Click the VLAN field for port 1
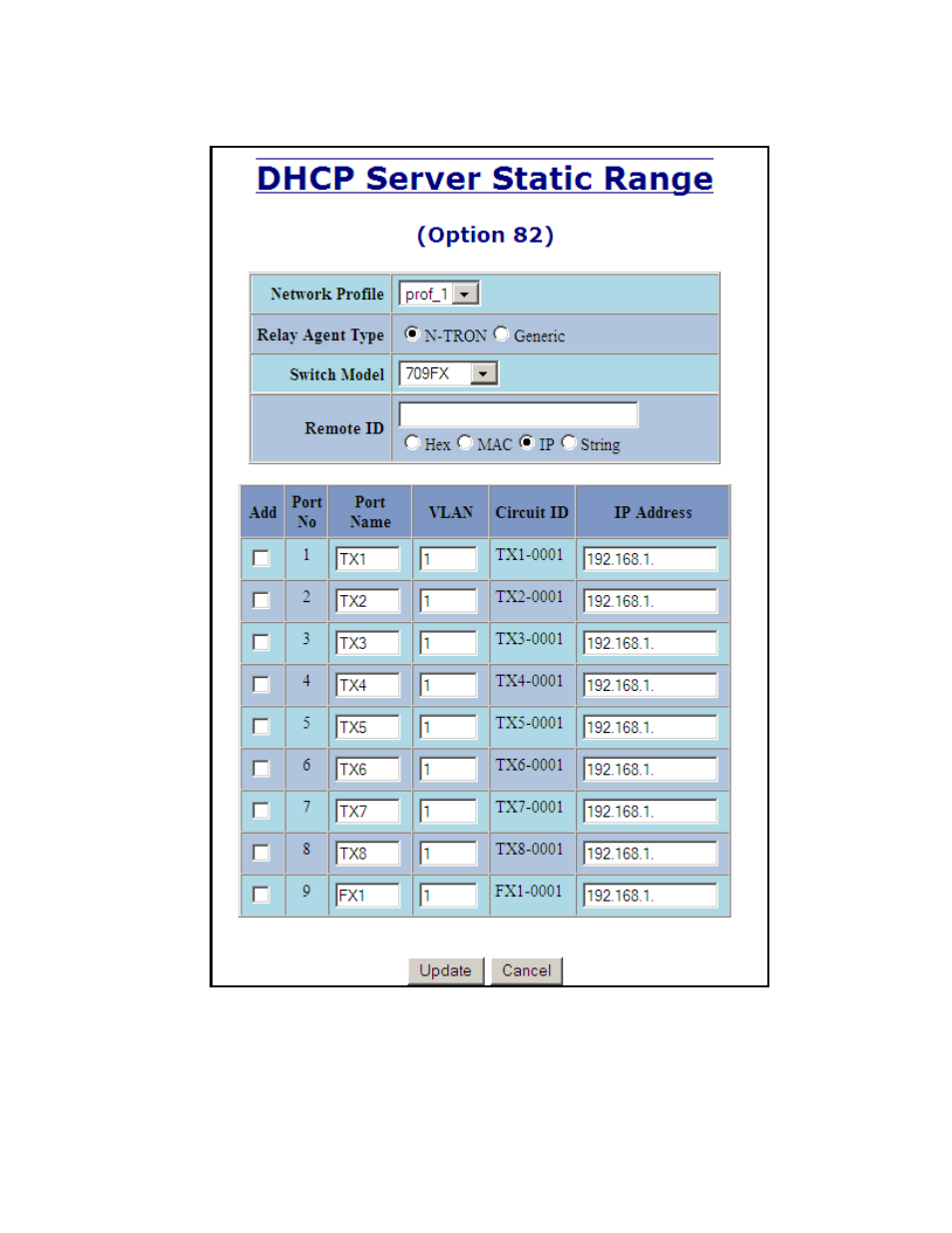The image size is (952, 1233). [x=448, y=559]
